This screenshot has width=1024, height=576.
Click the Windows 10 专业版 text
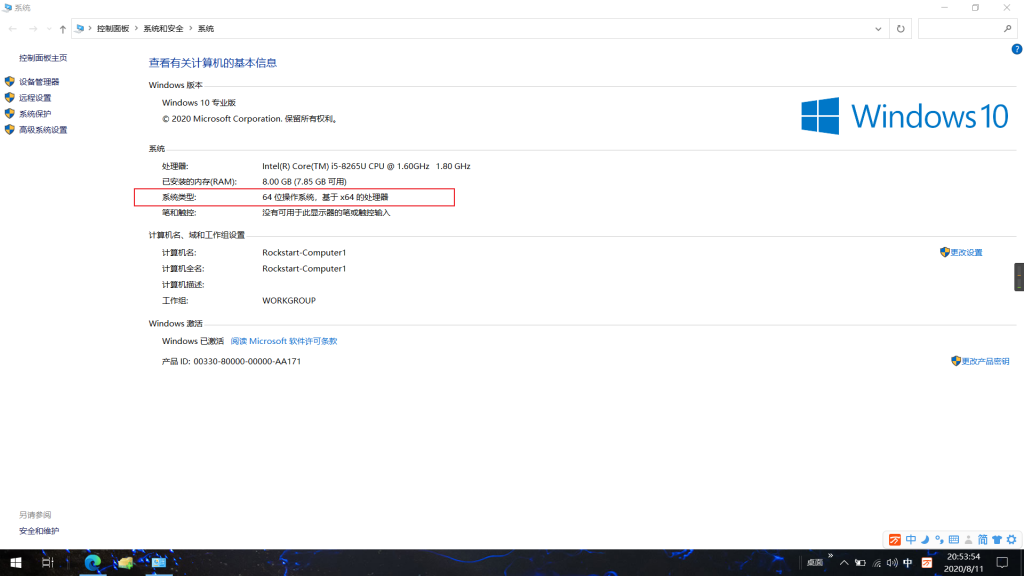199,103
